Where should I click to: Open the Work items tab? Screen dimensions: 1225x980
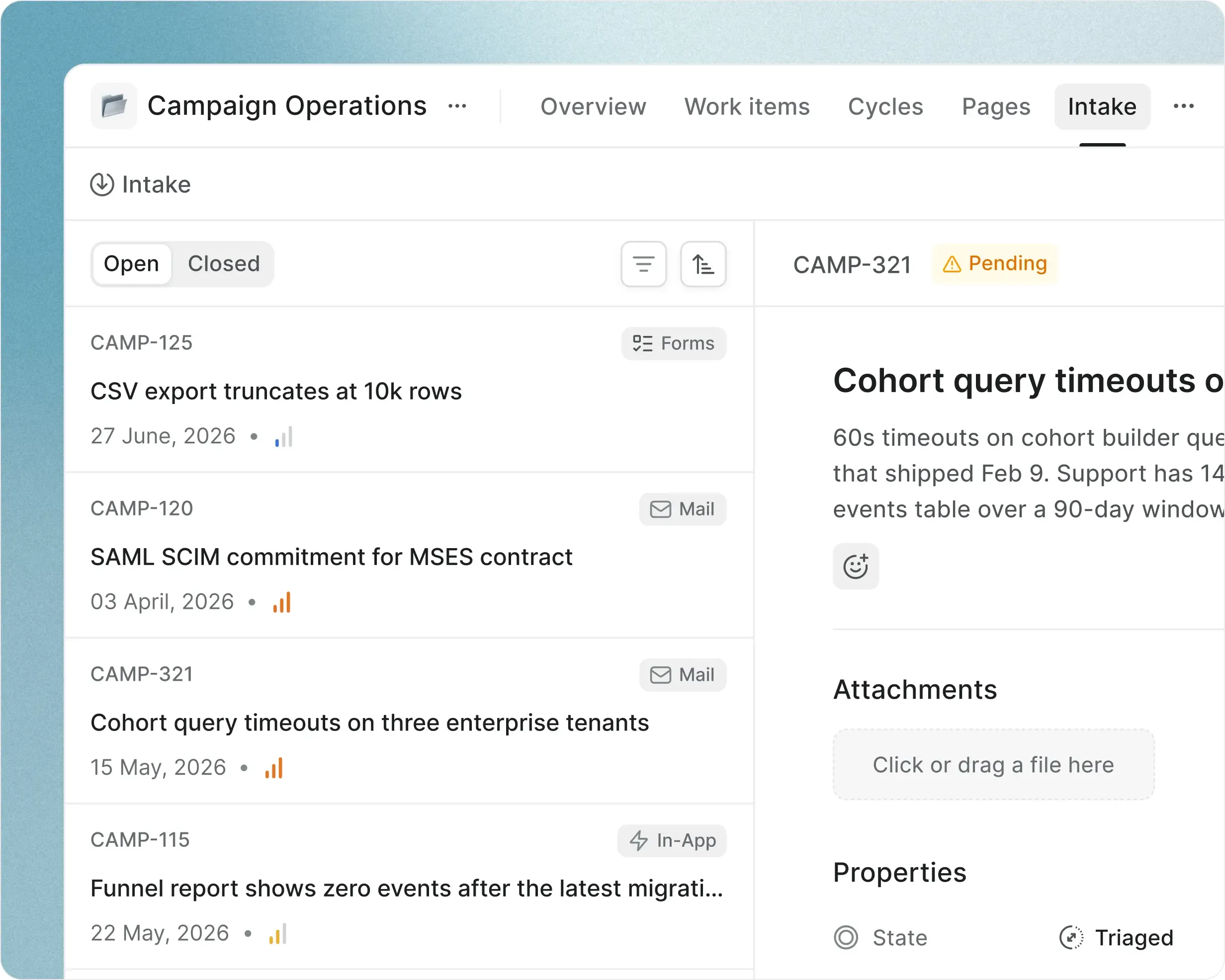pyautogui.click(x=747, y=106)
